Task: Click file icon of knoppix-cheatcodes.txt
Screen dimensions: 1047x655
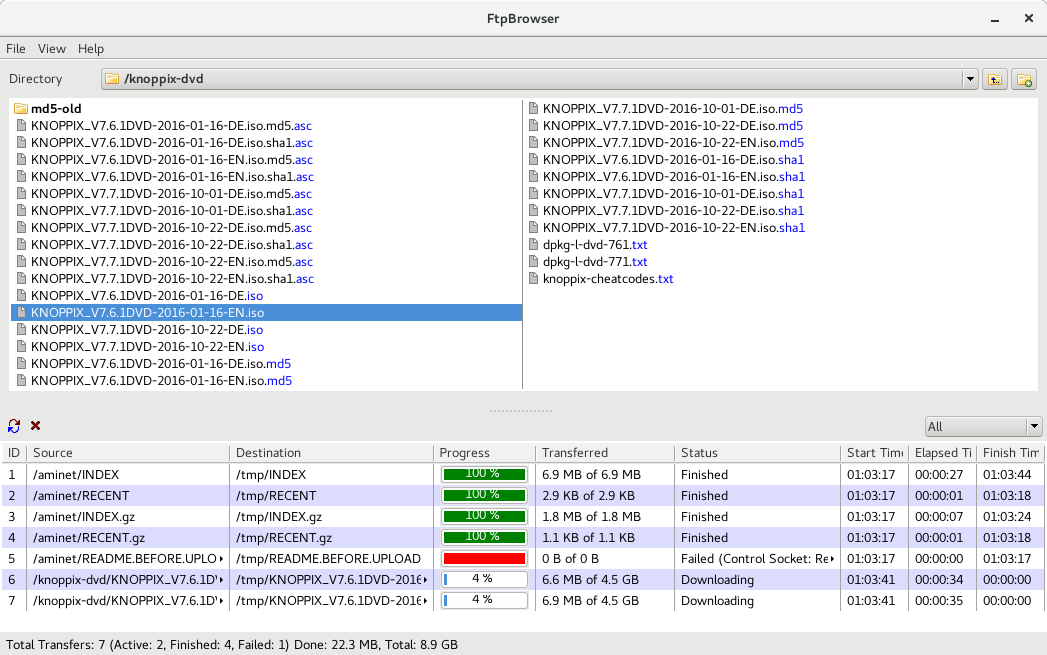Action: 534,279
